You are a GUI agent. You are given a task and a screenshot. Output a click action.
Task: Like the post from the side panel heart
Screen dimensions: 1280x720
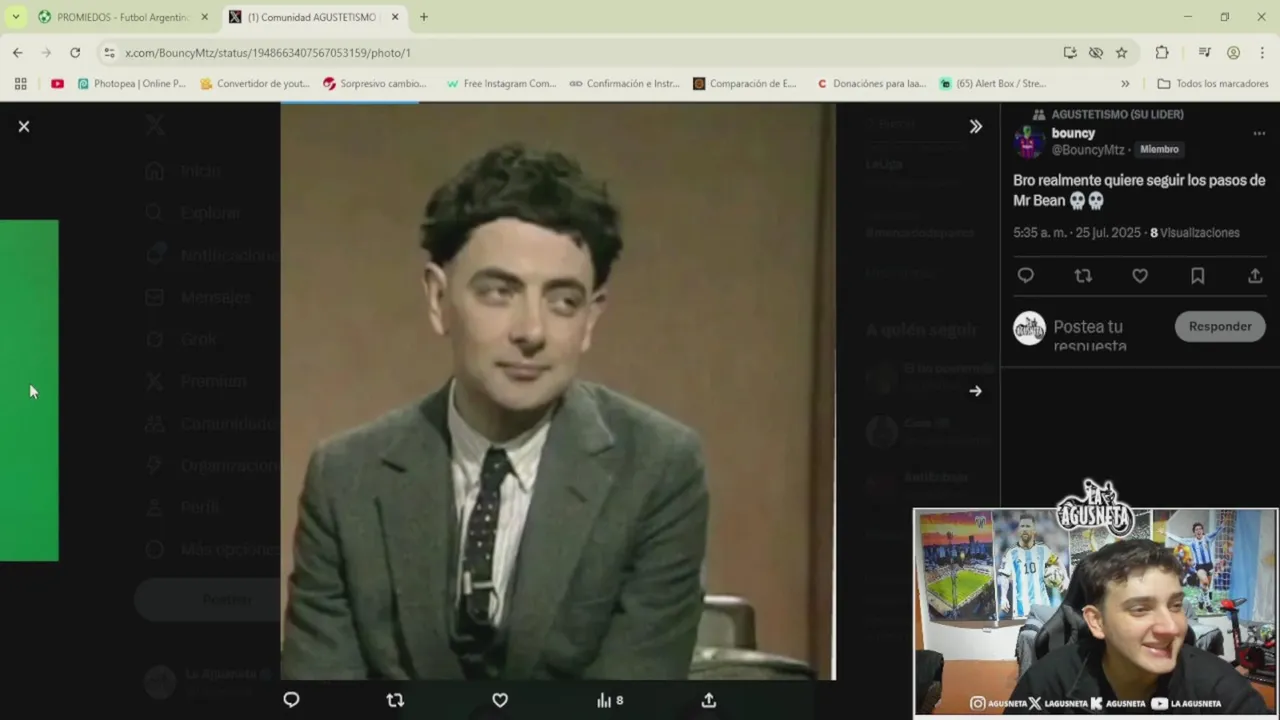1140,276
